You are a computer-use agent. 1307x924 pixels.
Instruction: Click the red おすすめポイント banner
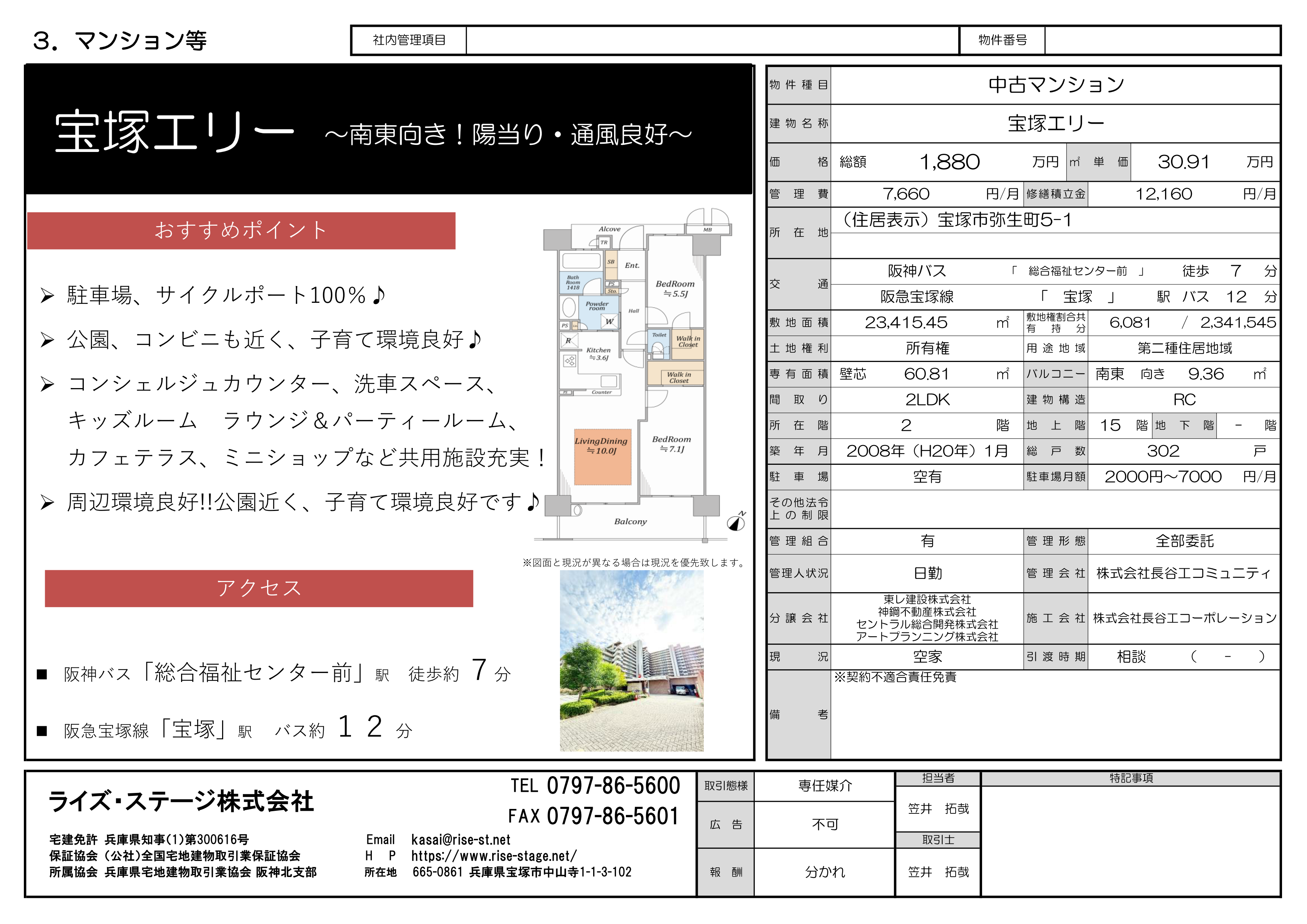pos(241,231)
